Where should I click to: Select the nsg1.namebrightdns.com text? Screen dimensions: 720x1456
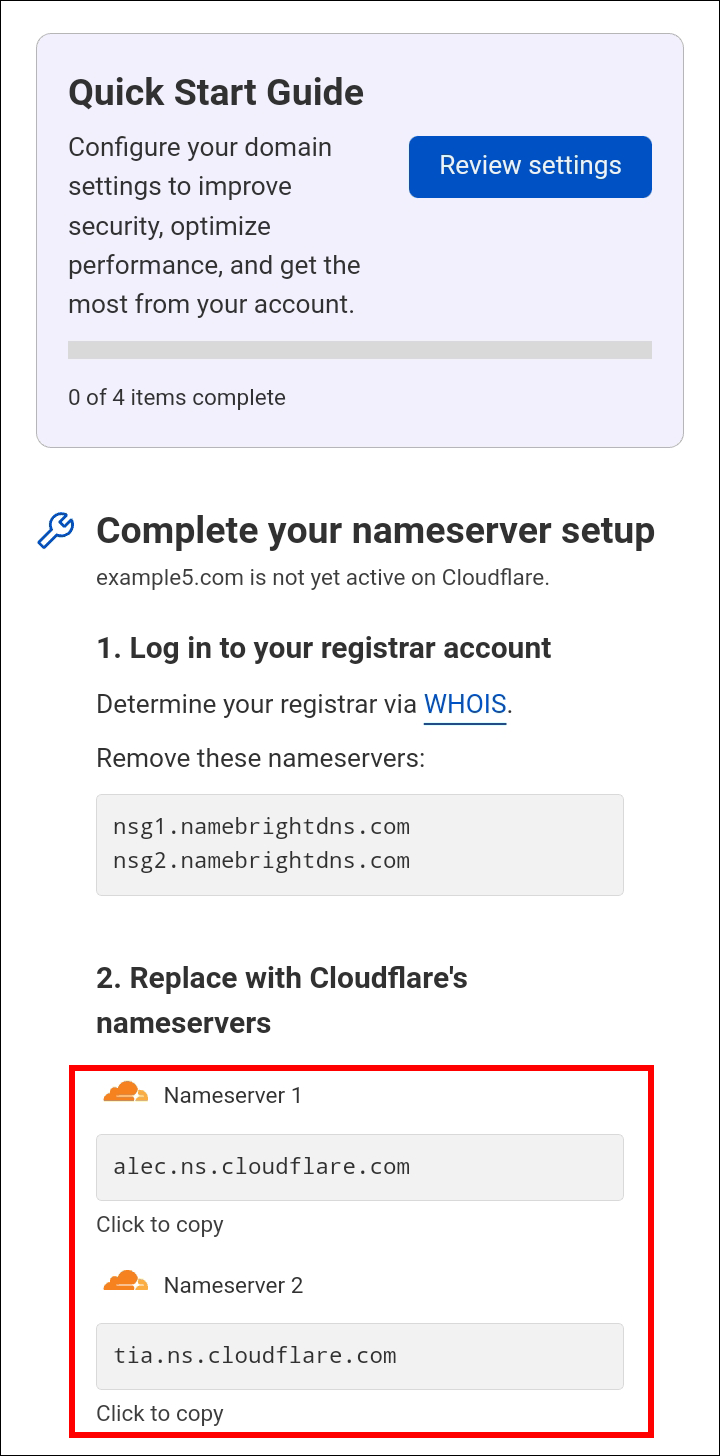pyautogui.click(x=262, y=827)
